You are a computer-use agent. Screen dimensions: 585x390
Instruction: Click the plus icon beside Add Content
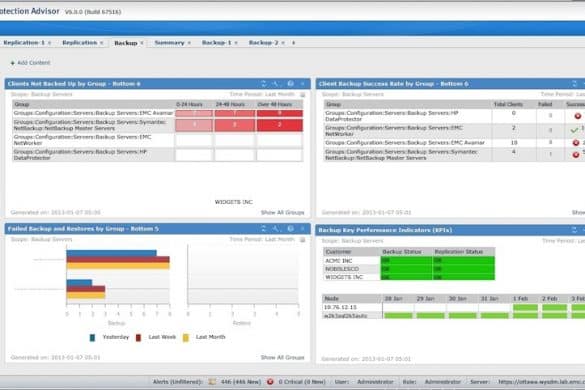coord(12,63)
